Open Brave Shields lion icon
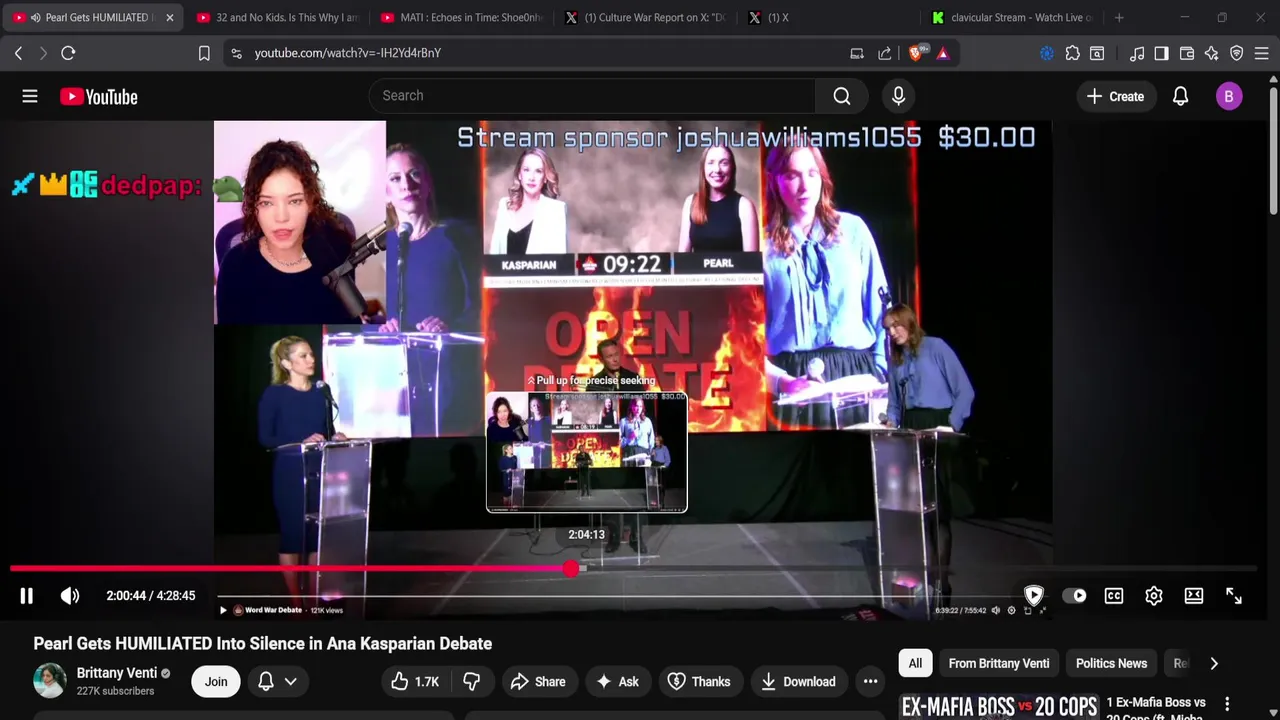This screenshot has width=1280, height=720. point(916,53)
